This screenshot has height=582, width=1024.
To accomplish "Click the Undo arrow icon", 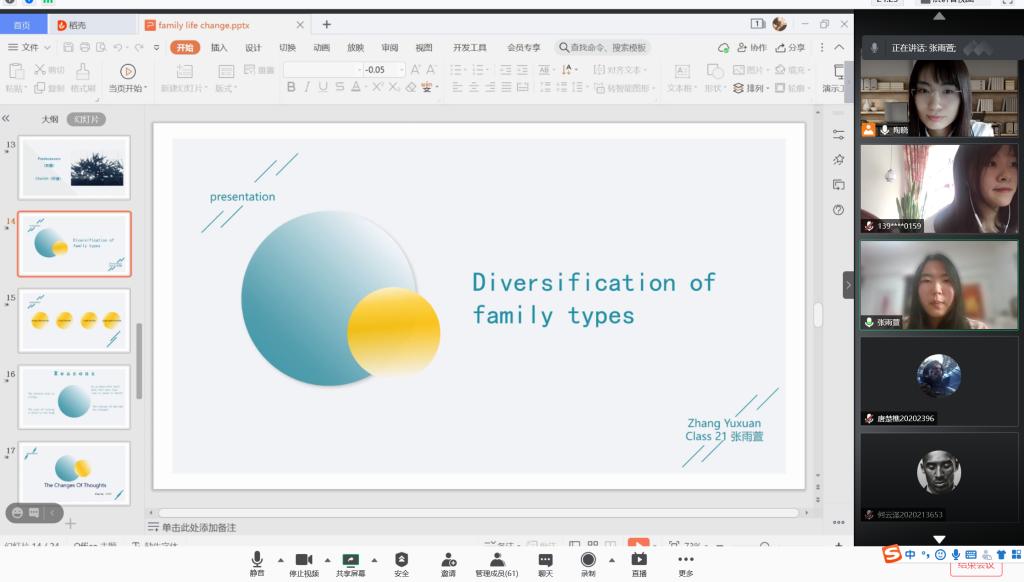I will (118, 48).
